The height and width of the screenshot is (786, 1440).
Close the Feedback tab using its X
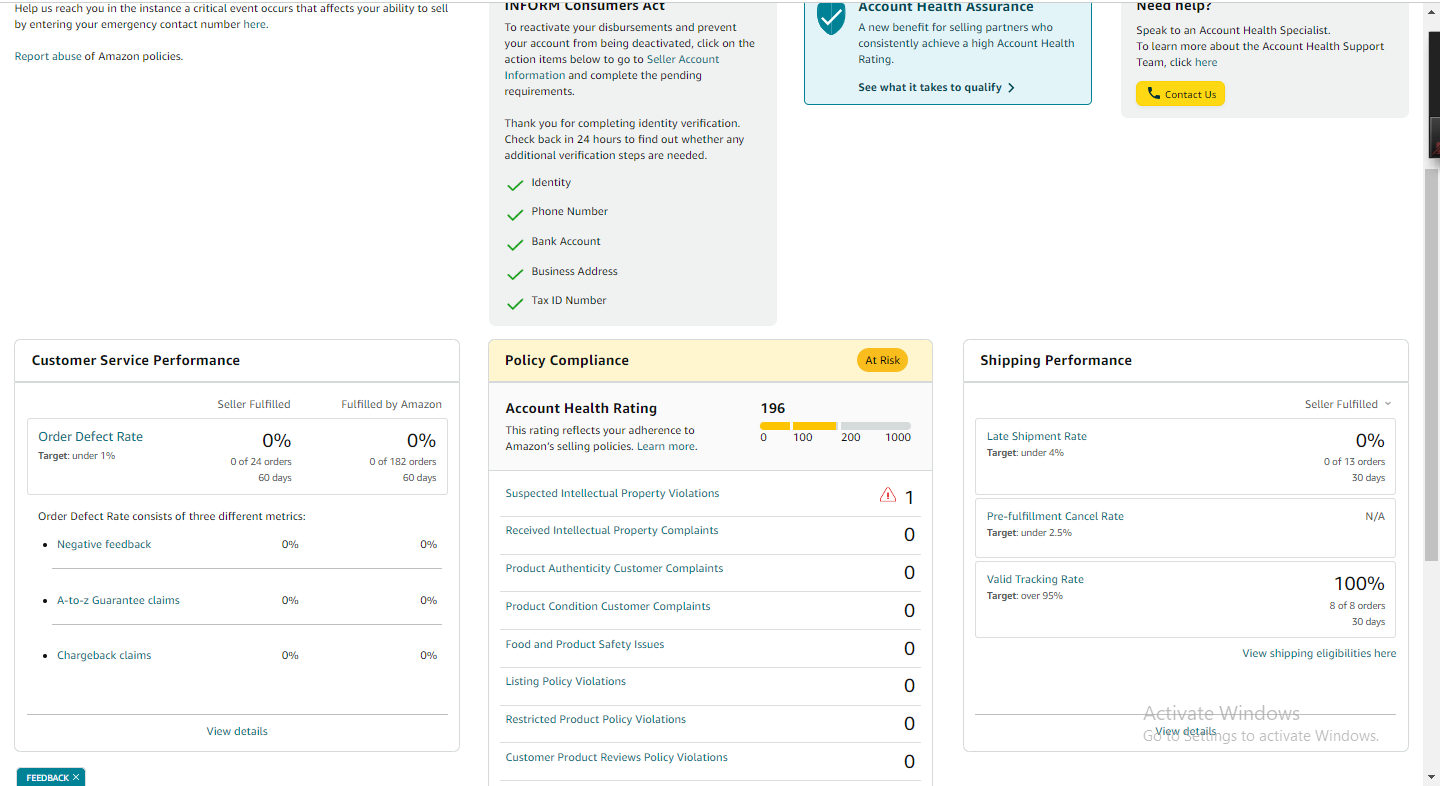coord(76,777)
